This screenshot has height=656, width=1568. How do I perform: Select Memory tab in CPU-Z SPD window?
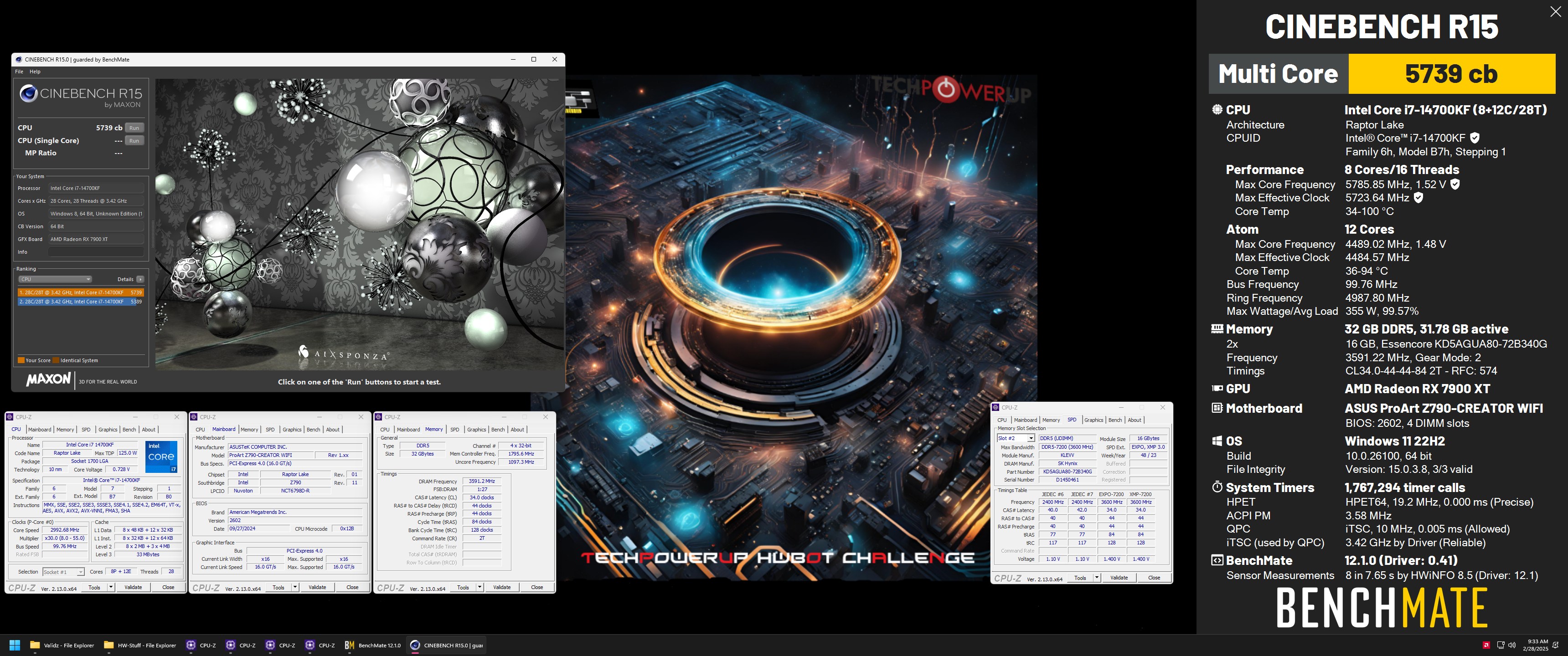1051,420
